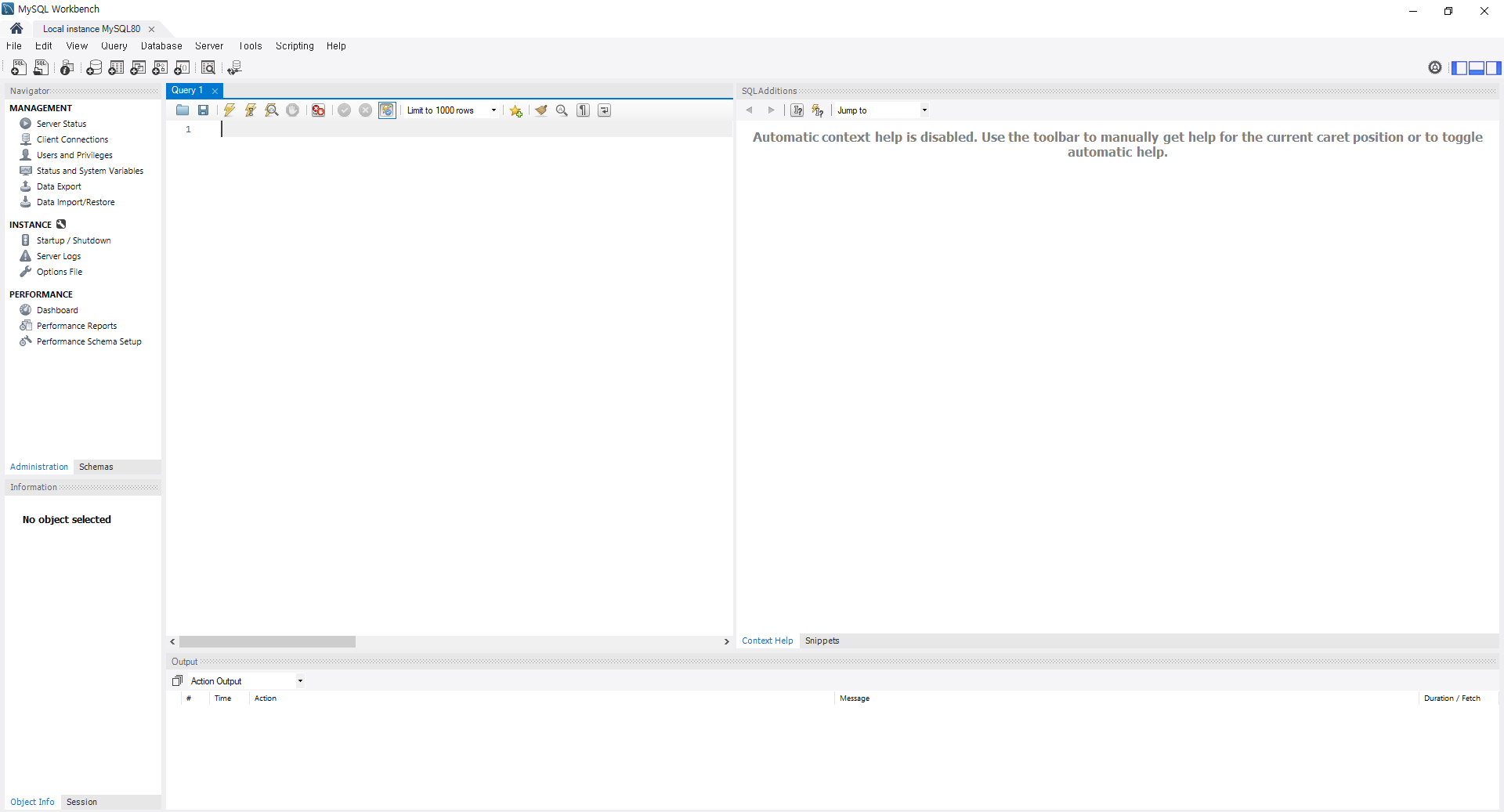The height and width of the screenshot is (812, 1504).
Task: Open the File menu
Action: [14, 46]
